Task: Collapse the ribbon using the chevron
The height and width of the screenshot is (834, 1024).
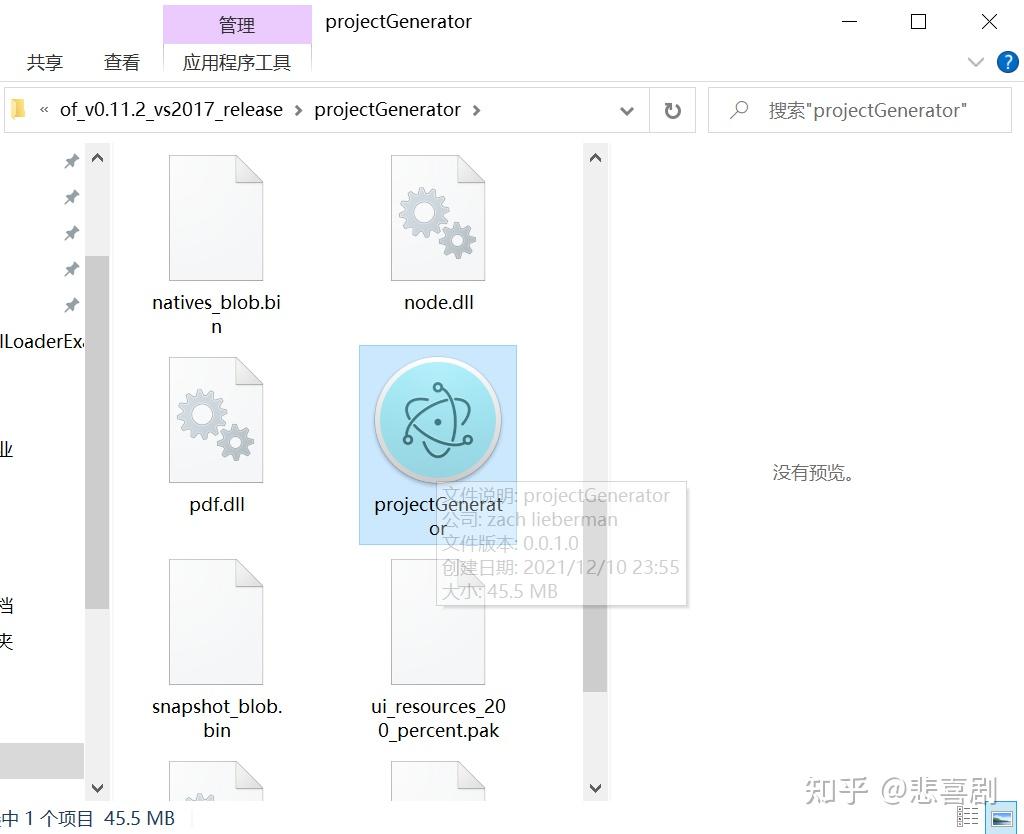Action: coord(975,61)
